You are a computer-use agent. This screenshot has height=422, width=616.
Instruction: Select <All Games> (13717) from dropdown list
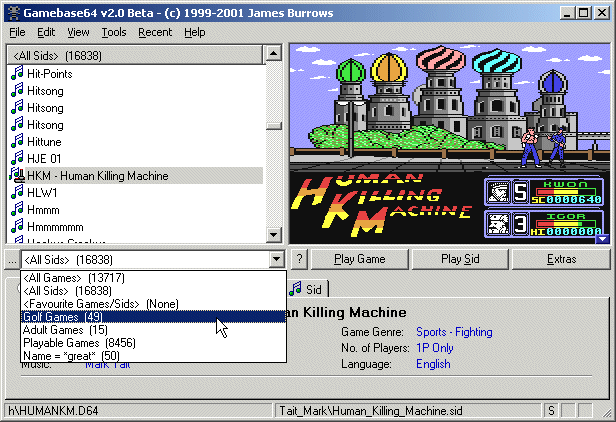153,278
